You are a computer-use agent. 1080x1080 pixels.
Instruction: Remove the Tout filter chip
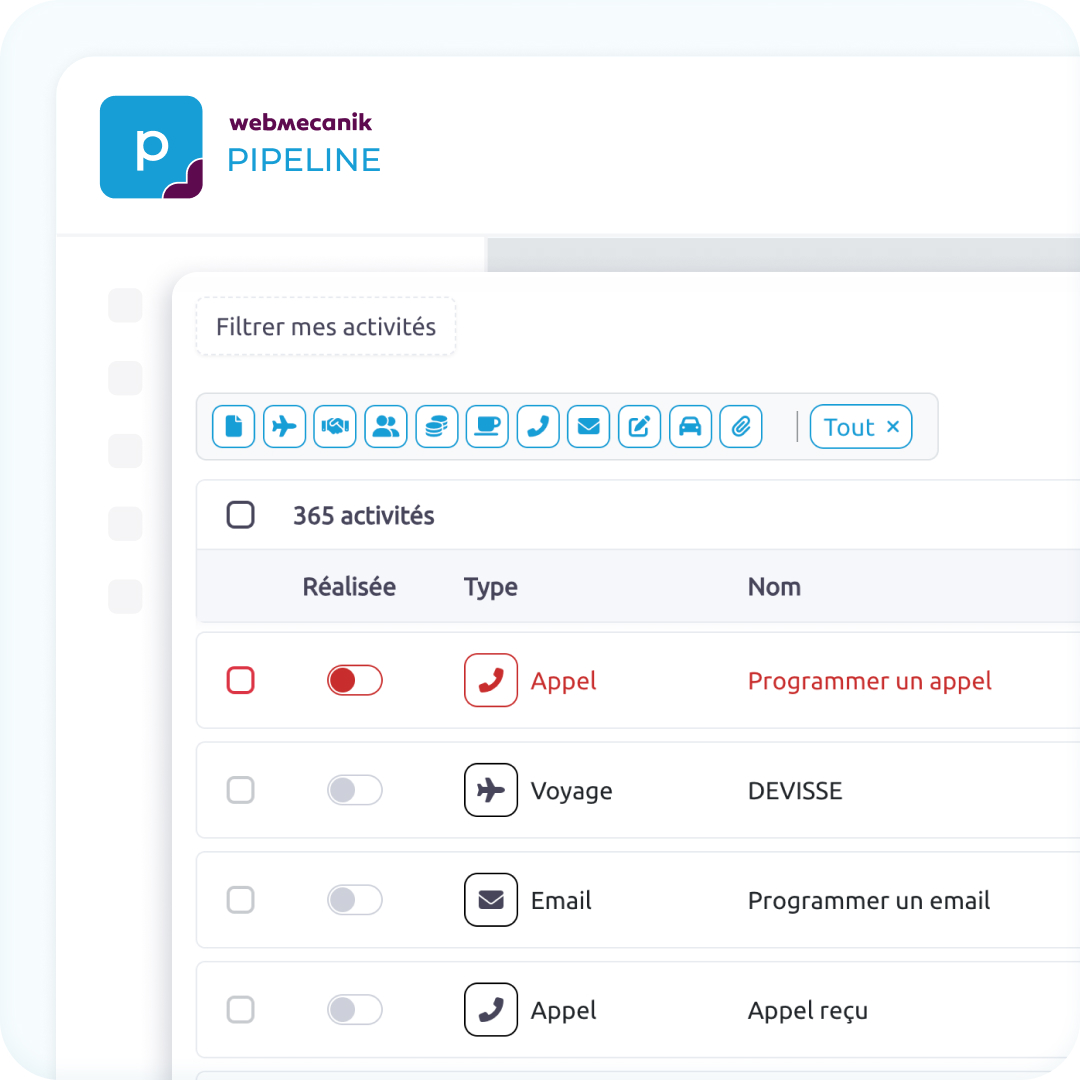(x=891, y=427)
